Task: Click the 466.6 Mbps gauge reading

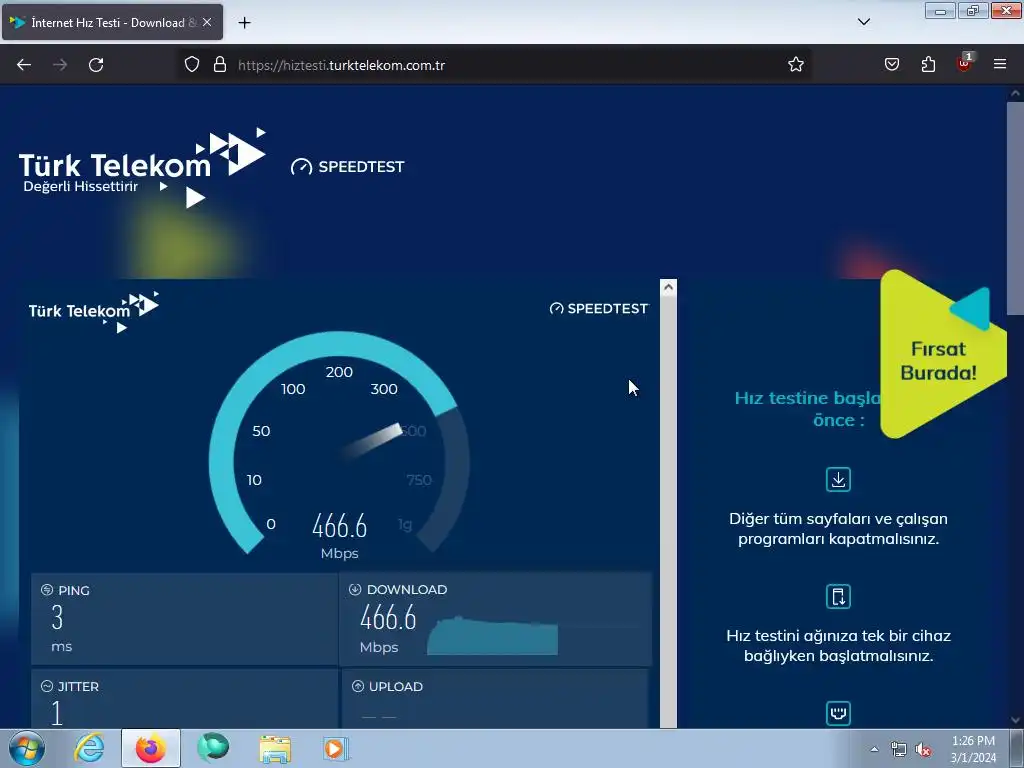Action: 340,536
